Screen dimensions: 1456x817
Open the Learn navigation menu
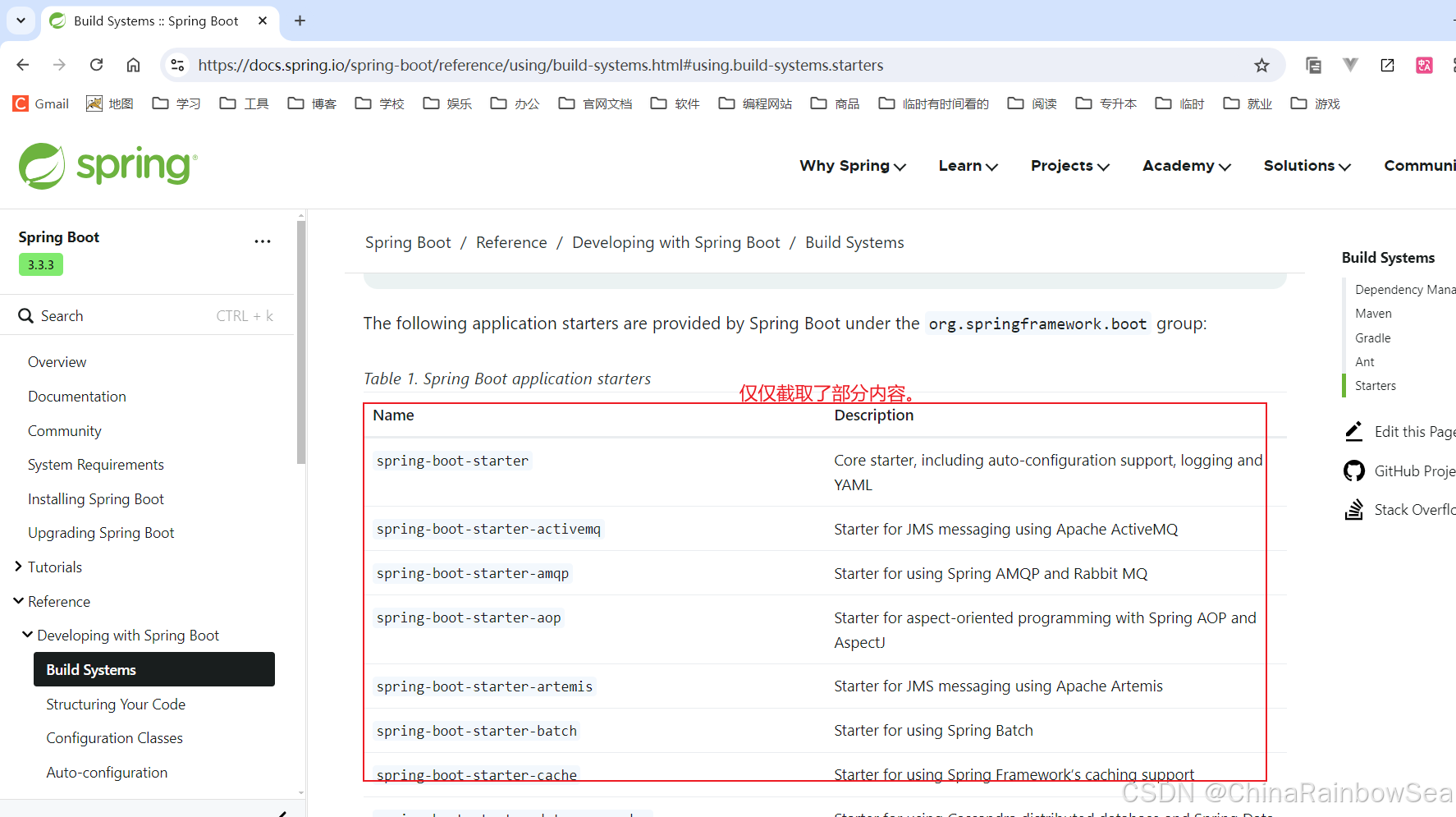click(968, 166)
